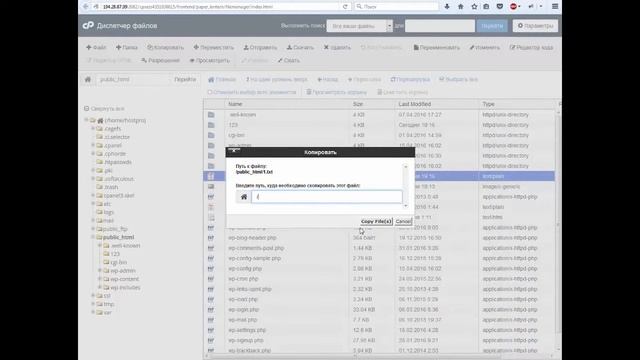The image size is (640, 360).
Task: Click На один уровень вверх
Action: pos(276,80)
